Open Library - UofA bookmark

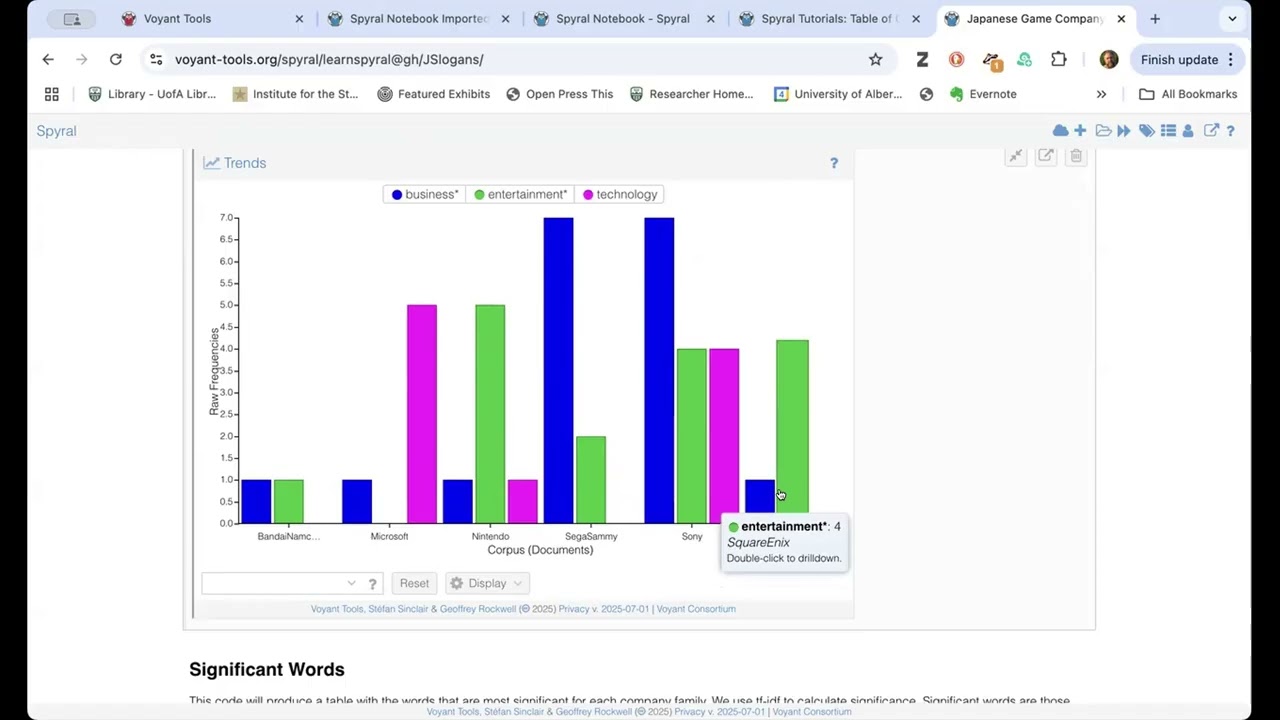(x=152, y=94)
